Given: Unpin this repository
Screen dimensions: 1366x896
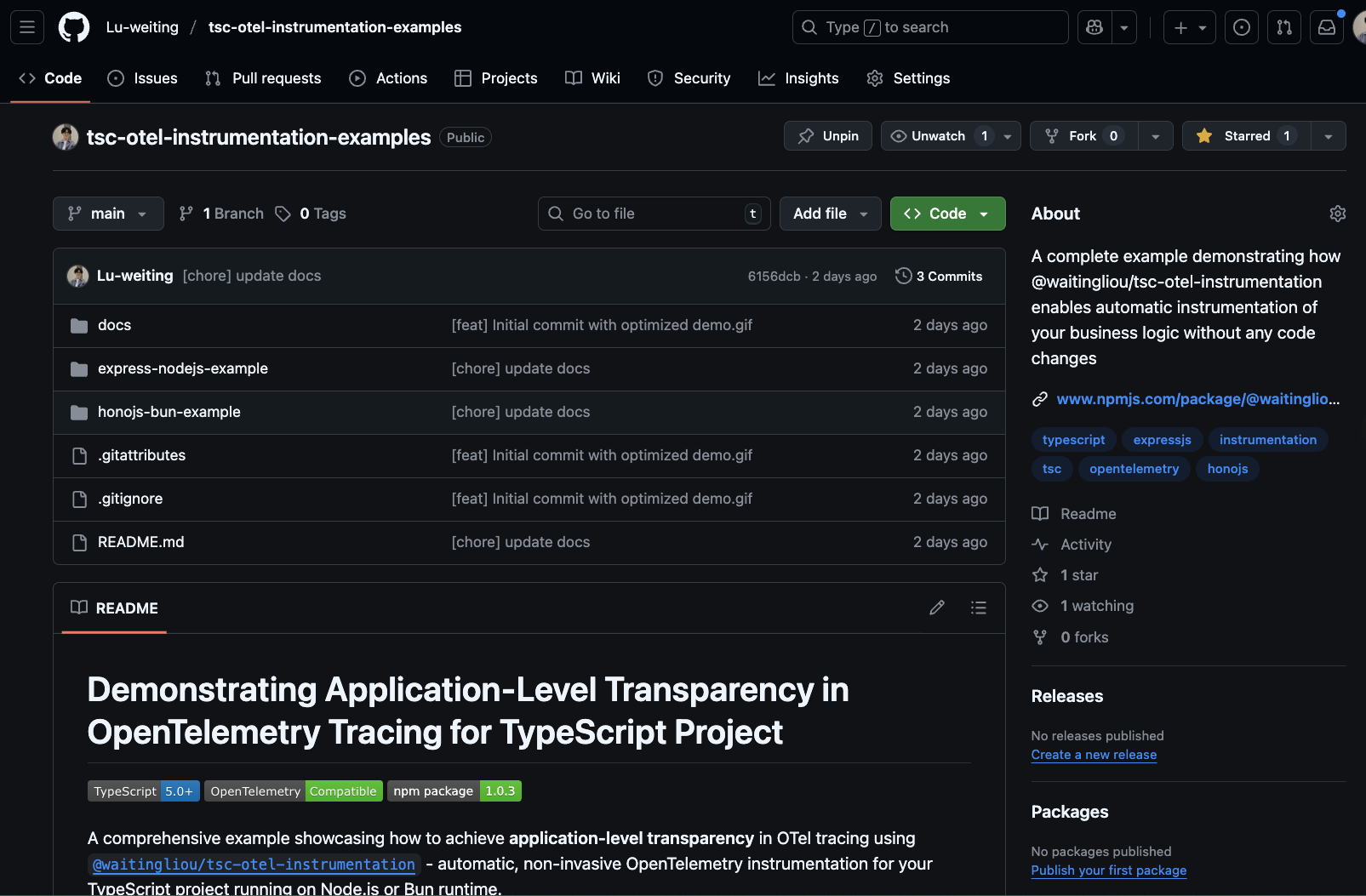Looking at the screenshot, I should click(x=827, y=136).
